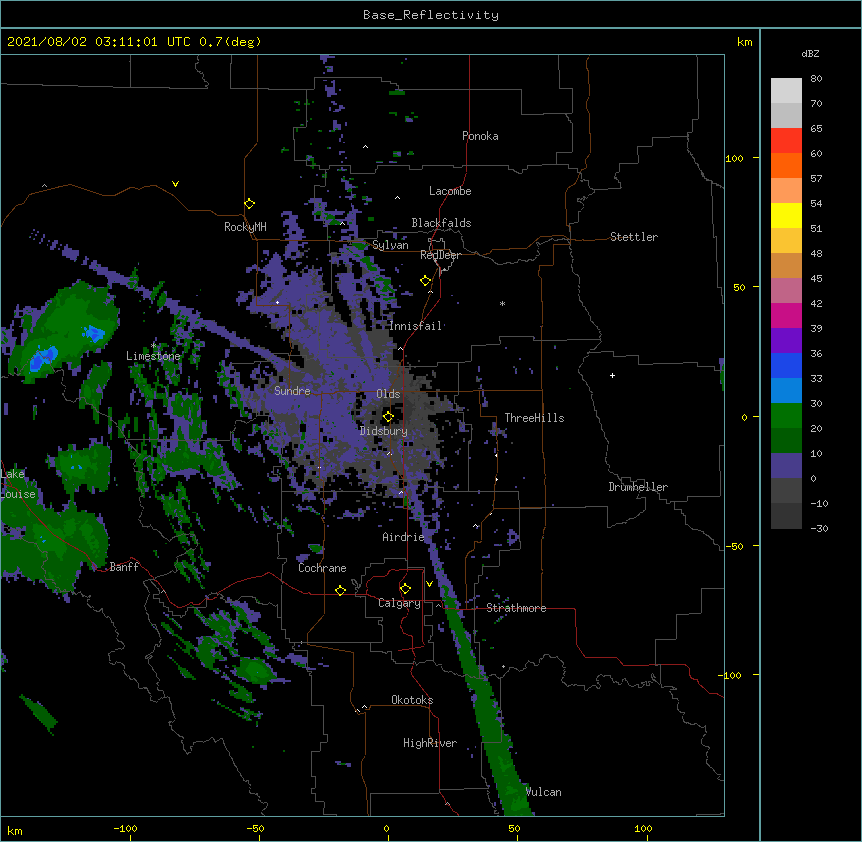Click the Sylvan label

pyautogui.click(x=390, y=245)
